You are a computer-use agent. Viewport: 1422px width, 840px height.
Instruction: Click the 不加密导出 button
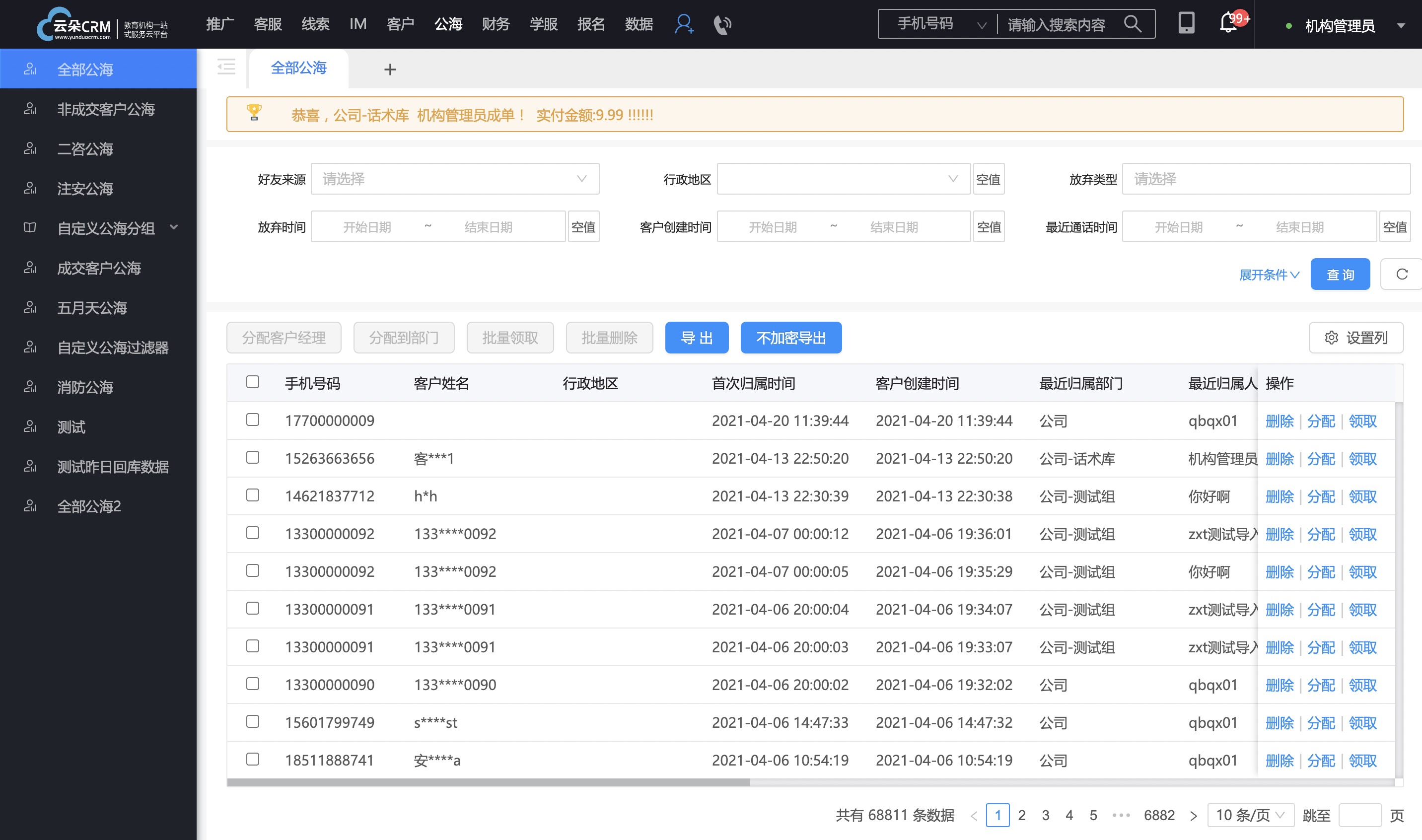(791, 337)
